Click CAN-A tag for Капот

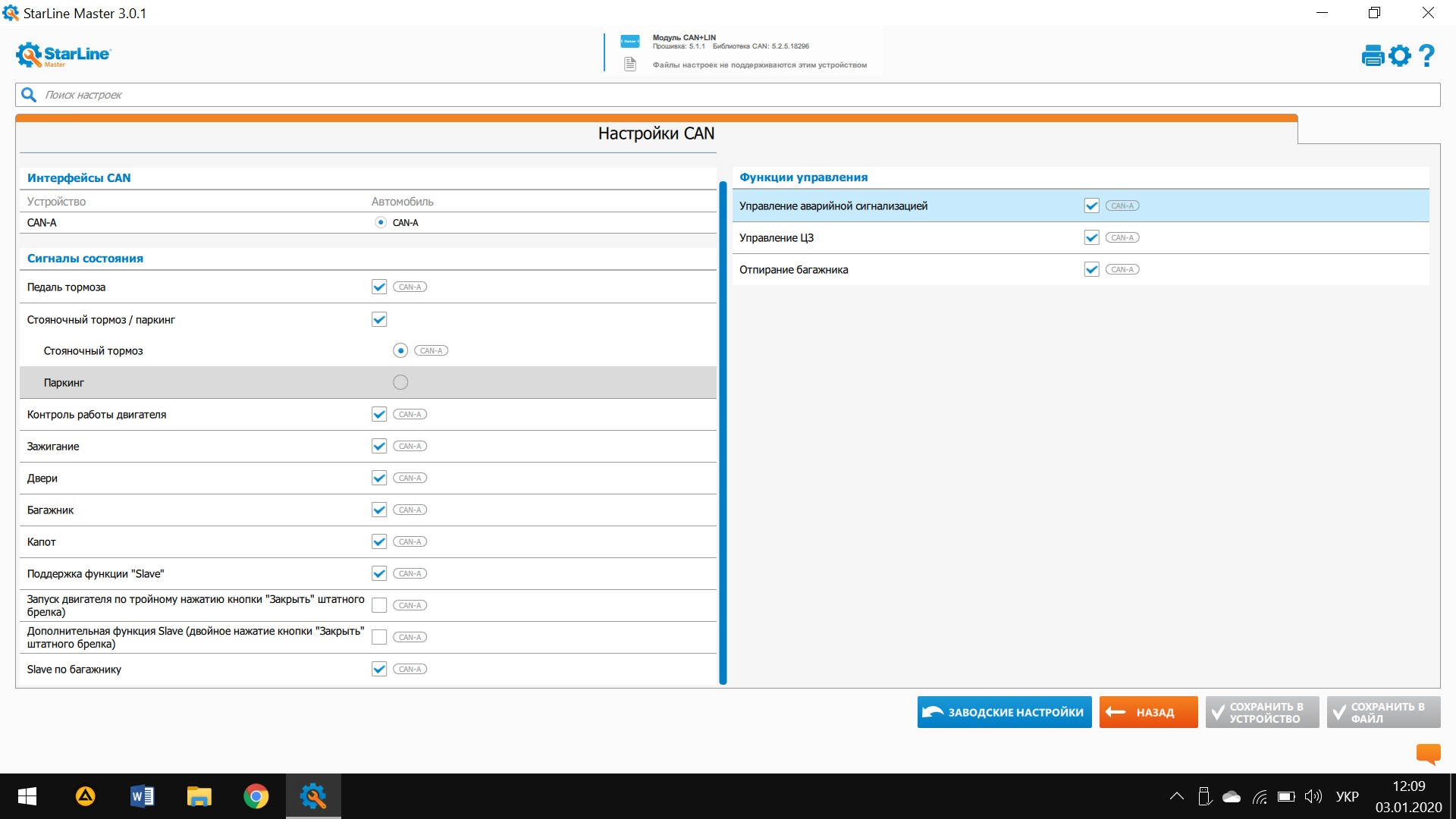[x=409, y=541]
